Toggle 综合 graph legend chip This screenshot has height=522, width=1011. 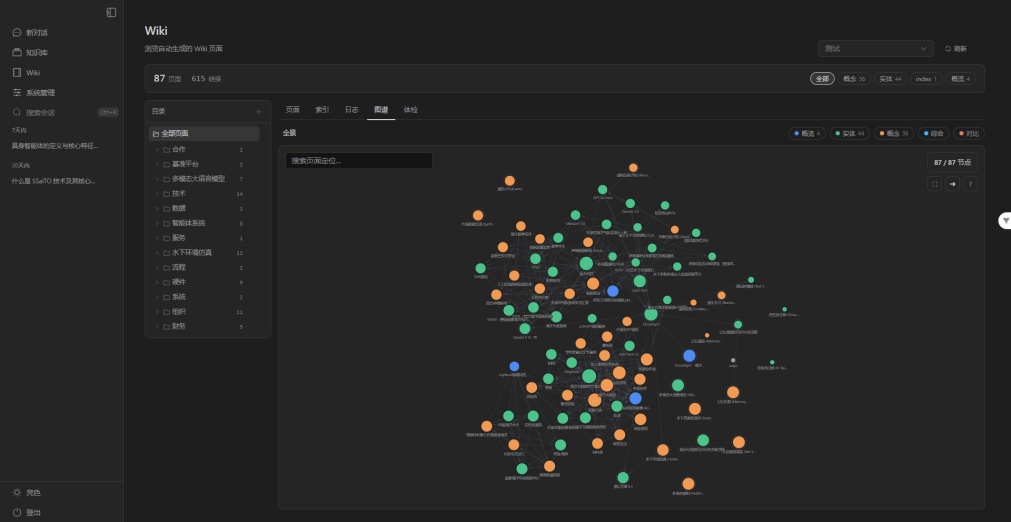934,133
